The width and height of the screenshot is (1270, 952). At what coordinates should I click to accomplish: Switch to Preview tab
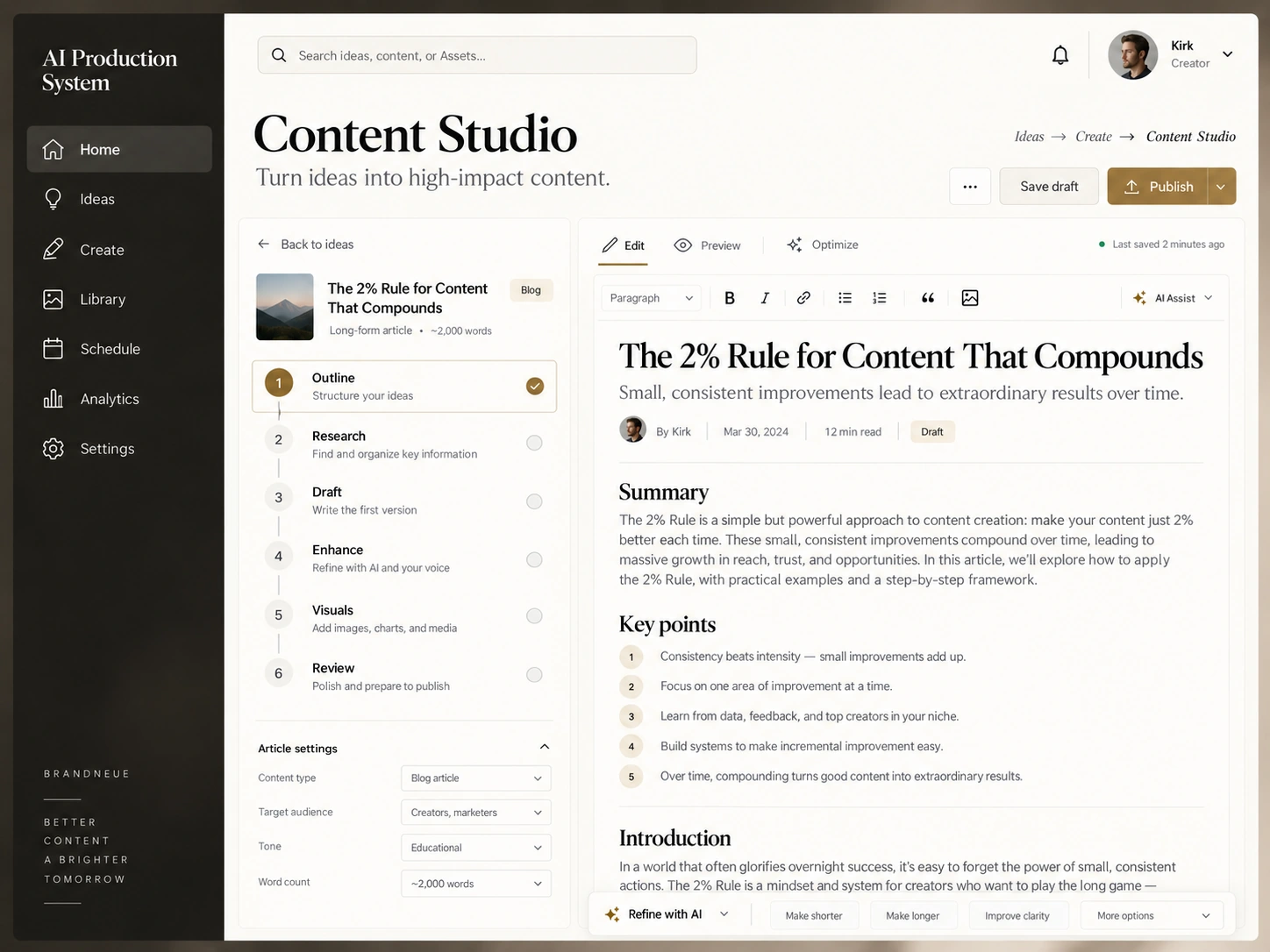tap(707, 245)
